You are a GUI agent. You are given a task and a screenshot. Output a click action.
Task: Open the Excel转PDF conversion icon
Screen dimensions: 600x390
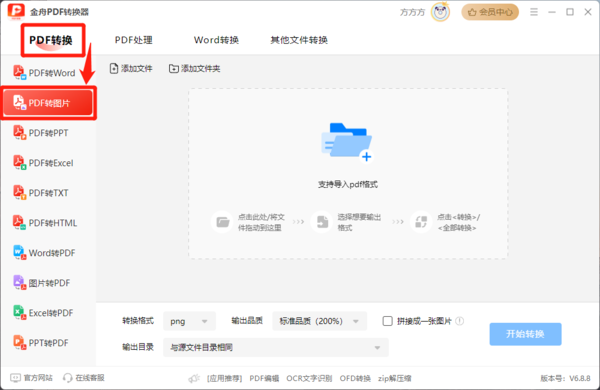(19, 312)
